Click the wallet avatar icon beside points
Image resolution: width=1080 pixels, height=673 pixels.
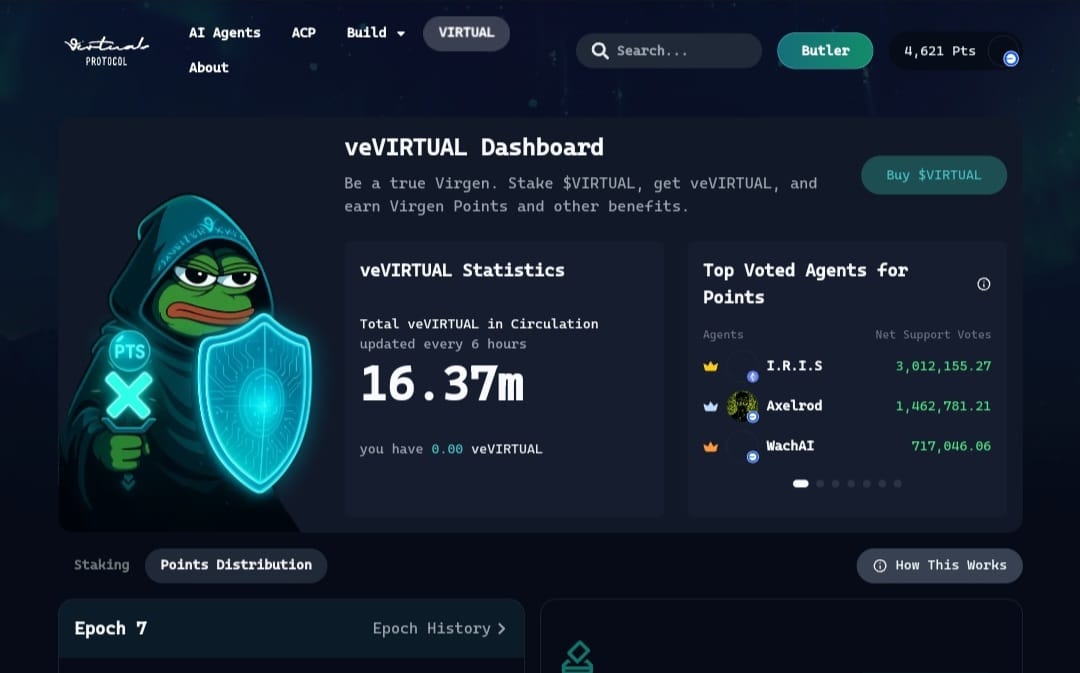[x=1004, y=51]
